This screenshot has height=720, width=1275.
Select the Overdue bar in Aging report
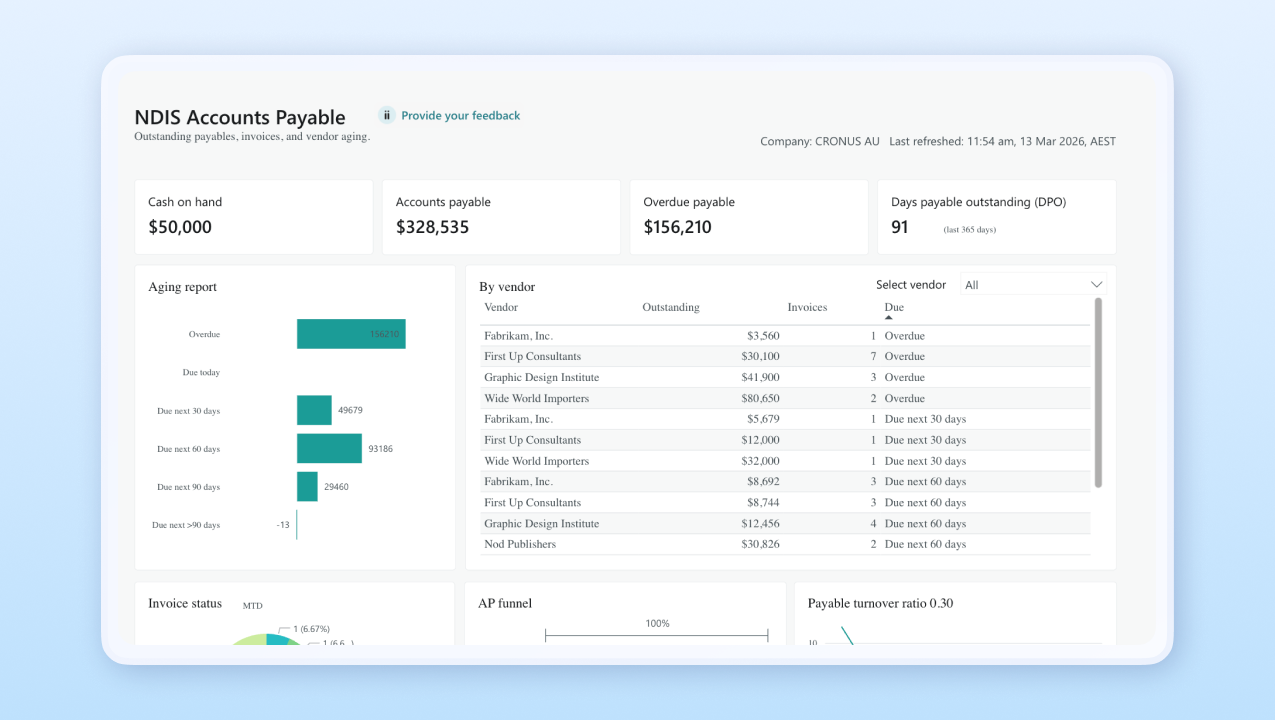point(350,333)
